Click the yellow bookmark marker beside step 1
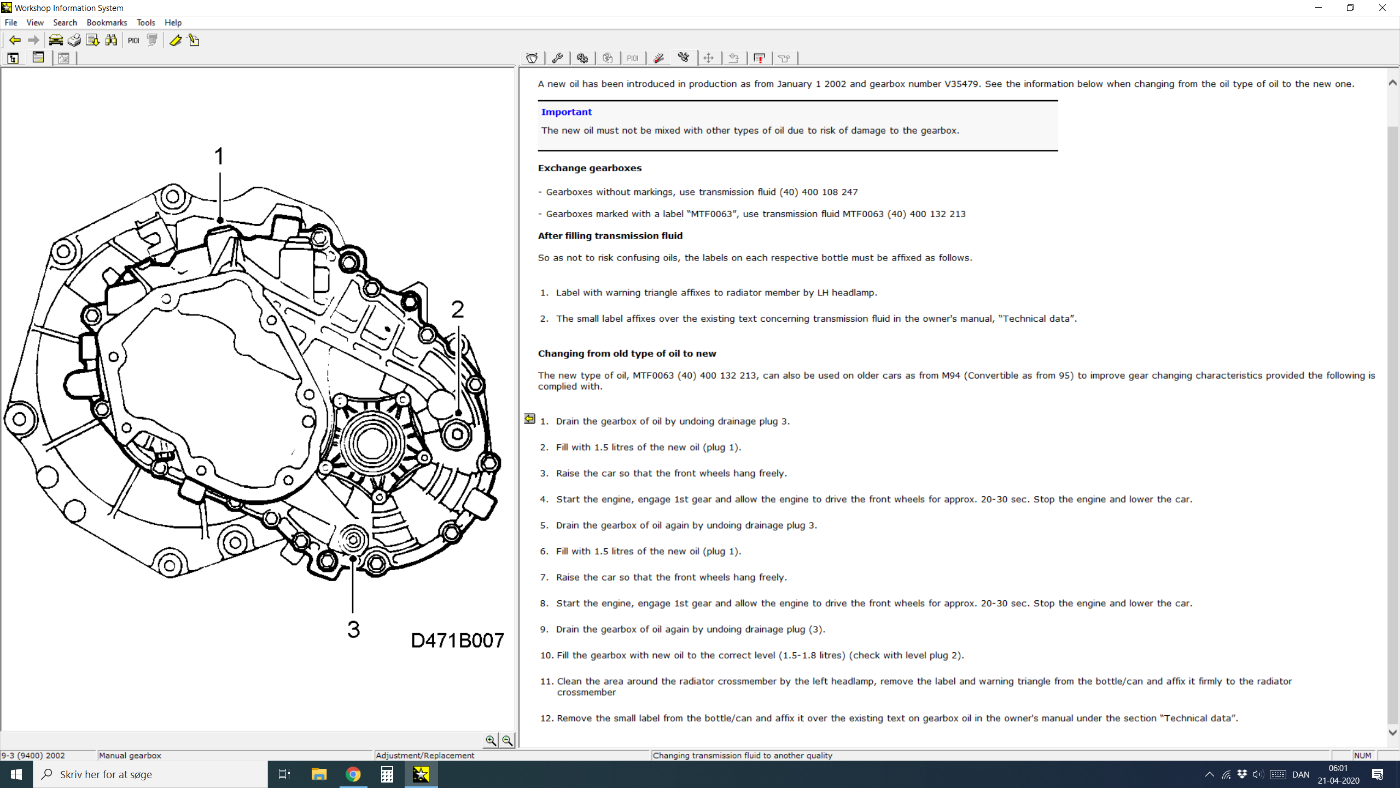This screenshot has width=1400, height=788. (529, 419)
